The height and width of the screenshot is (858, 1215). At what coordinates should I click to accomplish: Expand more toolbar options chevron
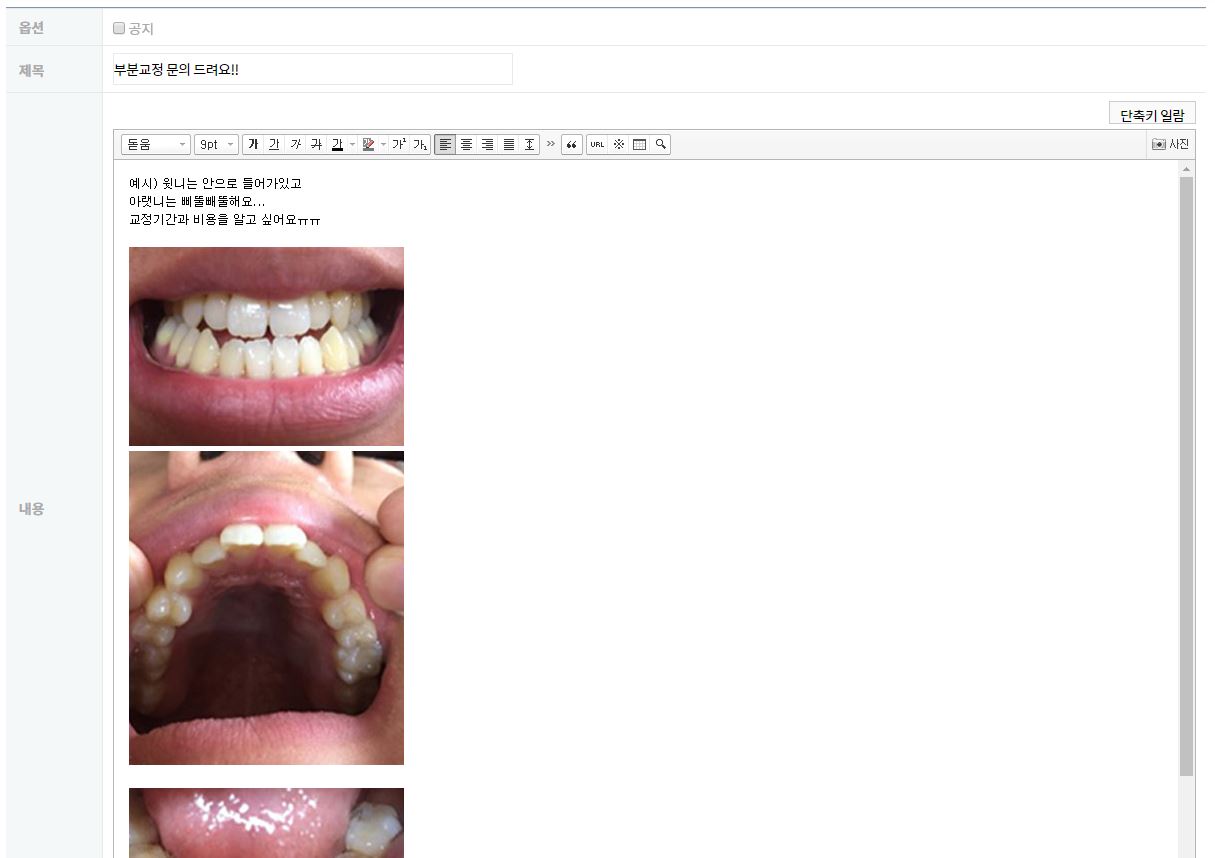point(551,144)
